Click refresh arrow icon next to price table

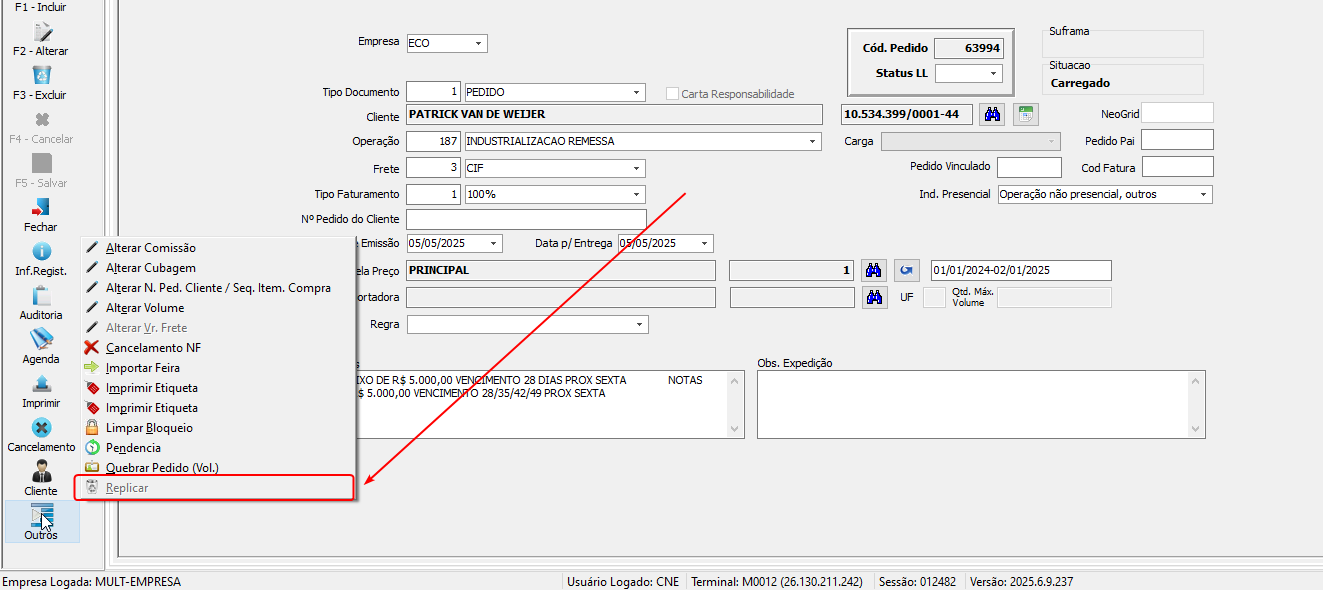point(906,271)
